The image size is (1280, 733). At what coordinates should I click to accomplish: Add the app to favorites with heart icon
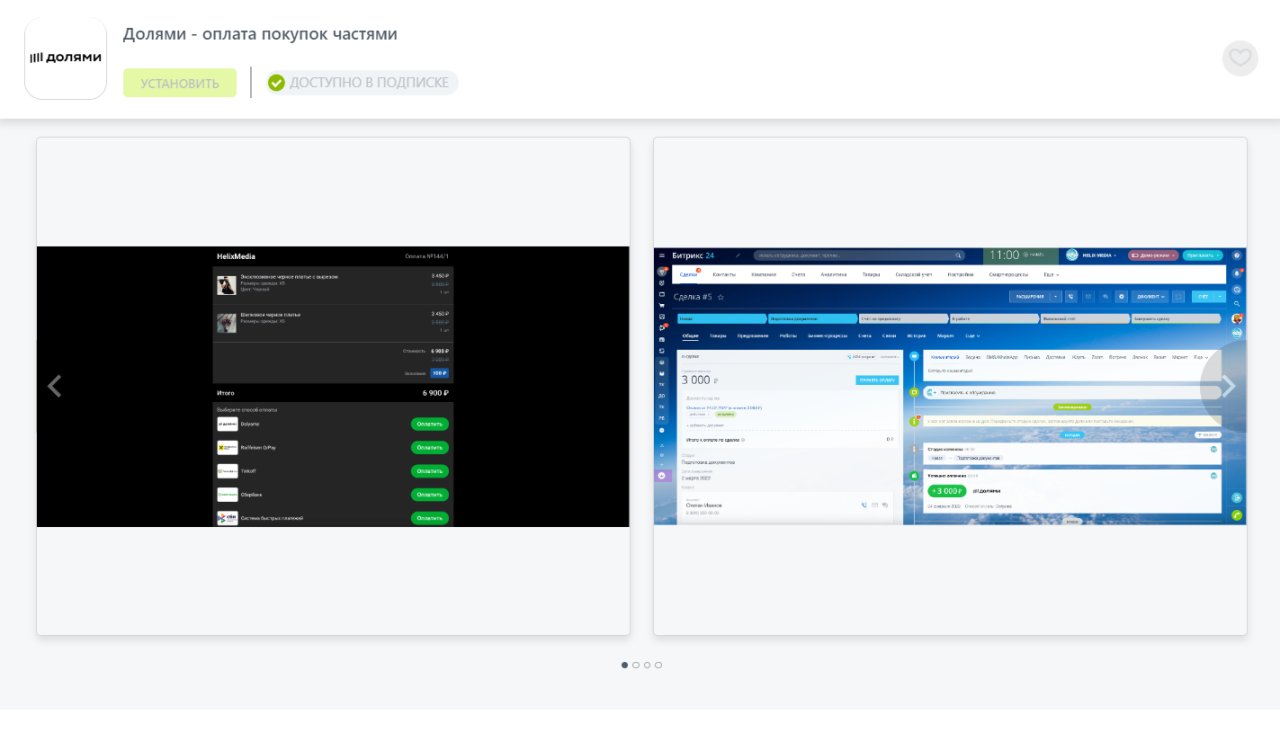pyautogui.click(x=1240, y=58)
